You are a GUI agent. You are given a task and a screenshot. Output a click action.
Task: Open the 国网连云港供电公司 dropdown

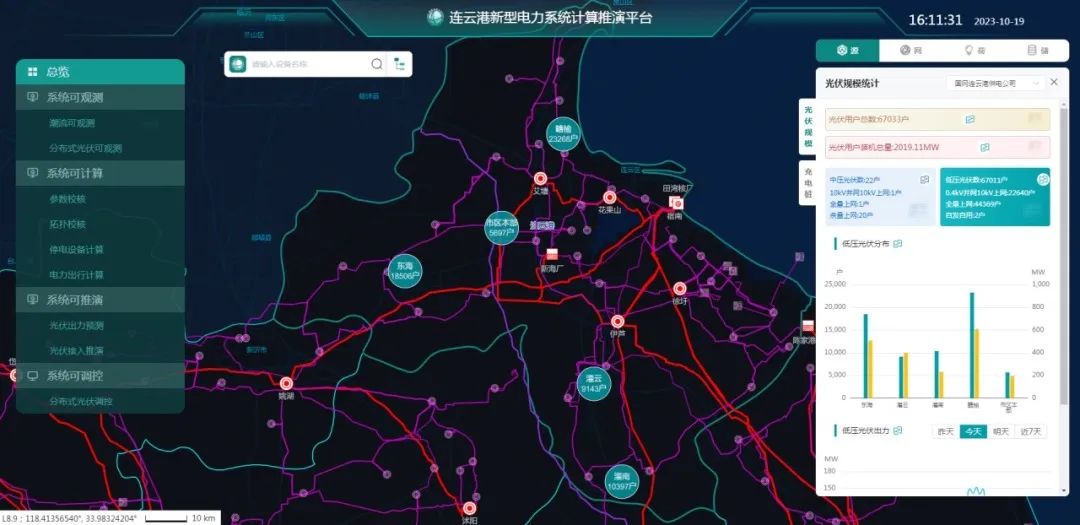(x=994, y=83)
